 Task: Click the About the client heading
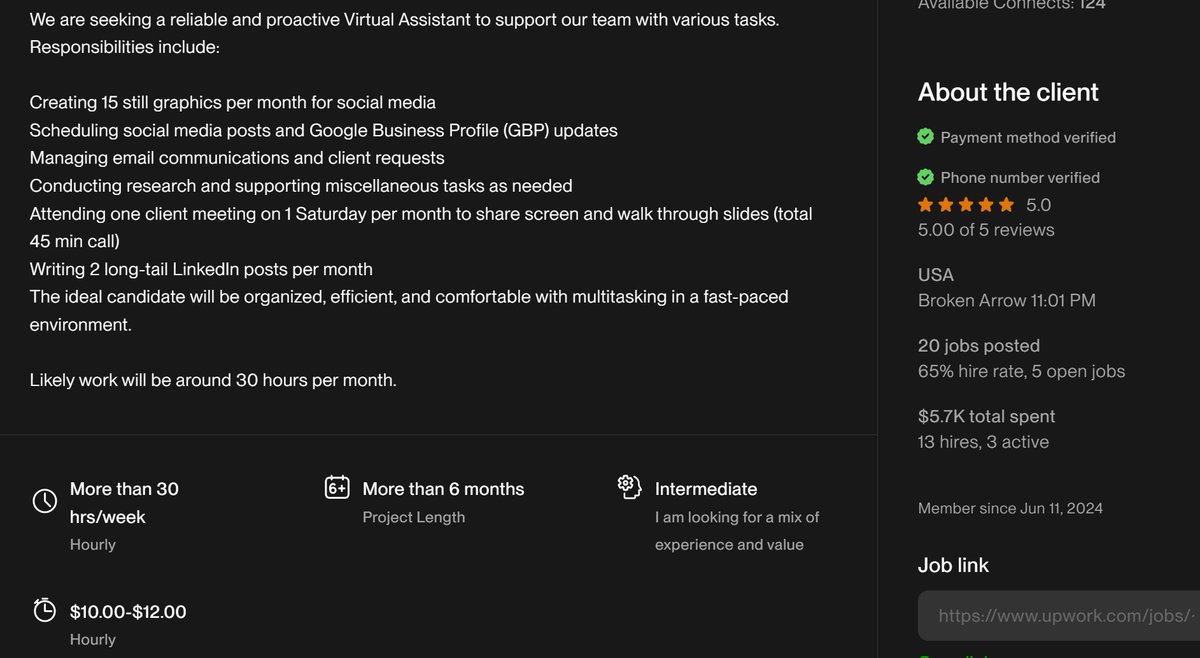[x=1008, y=92]
